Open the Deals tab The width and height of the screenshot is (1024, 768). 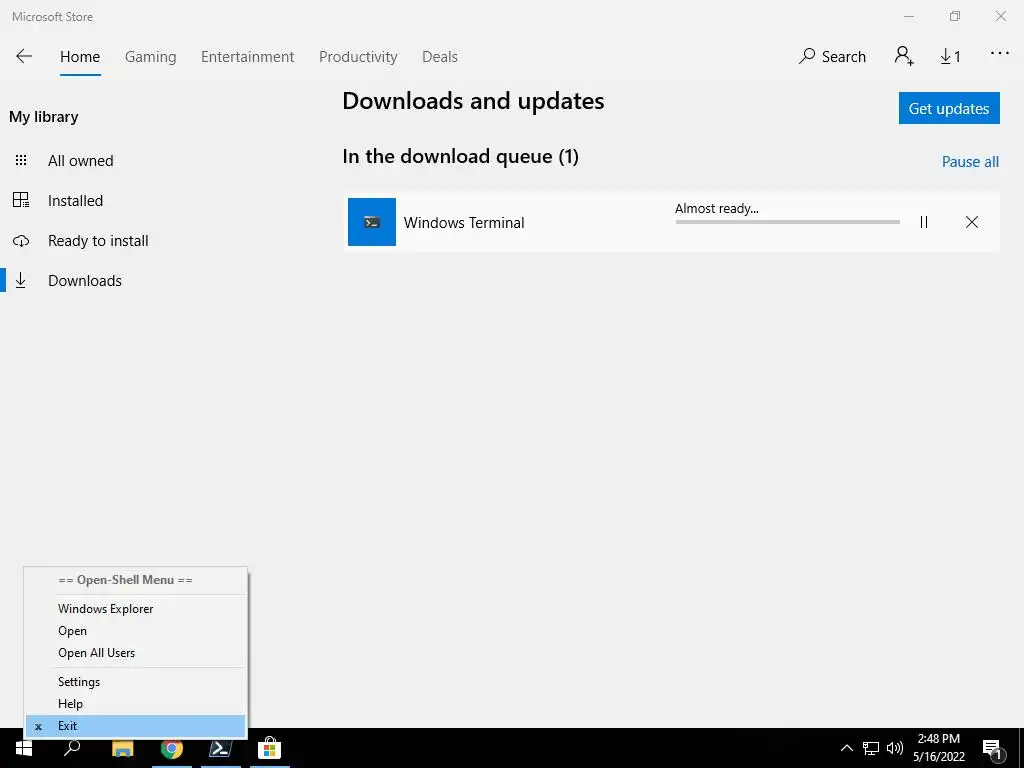pos(440,57)
